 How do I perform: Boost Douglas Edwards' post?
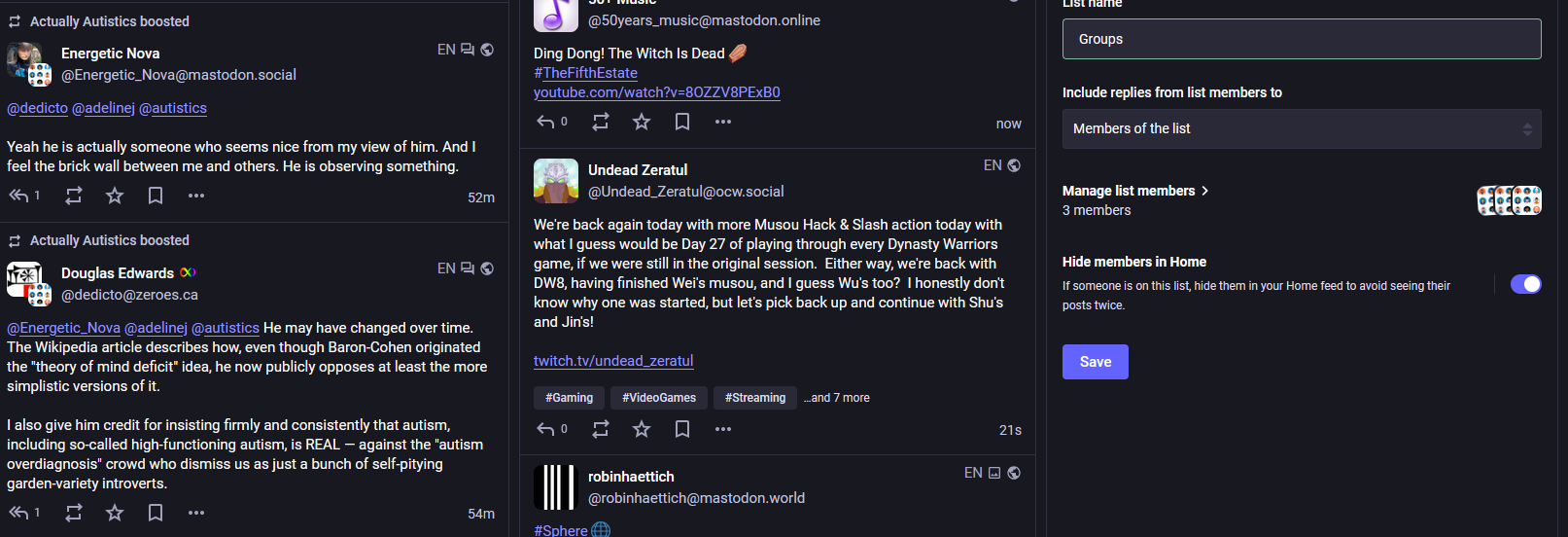[74, 513]
